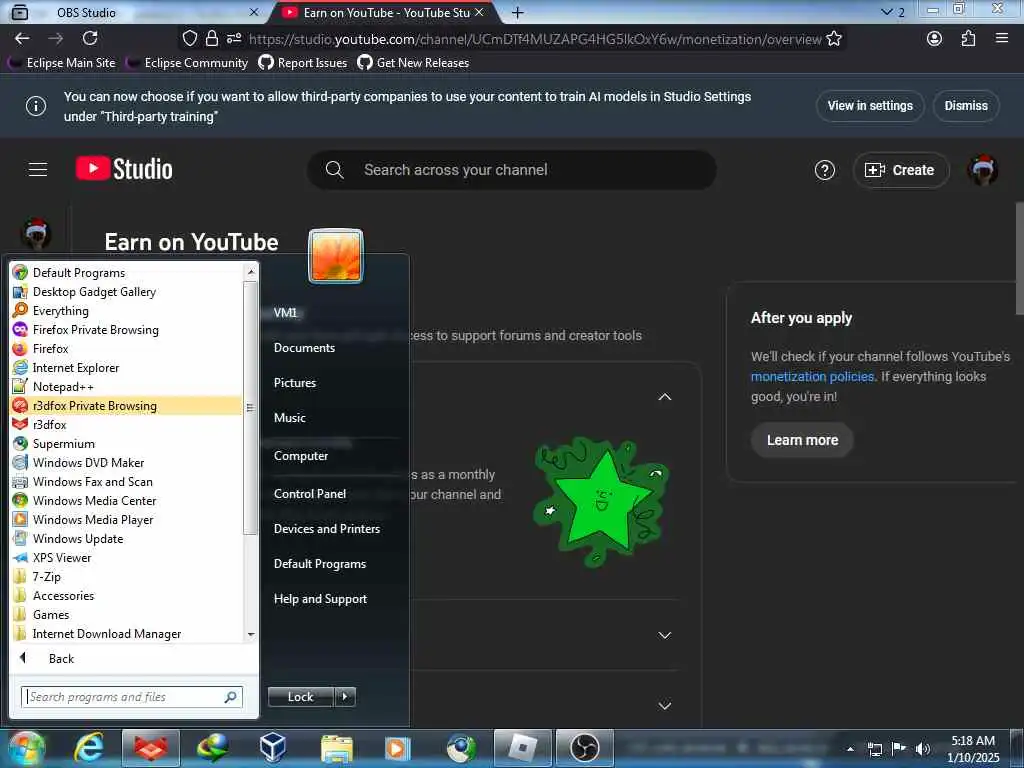Image resolution: width=1024 pixels, height=768 pixels.
Task: Open the Roblox taskbar button
Action: click(522, 748)
